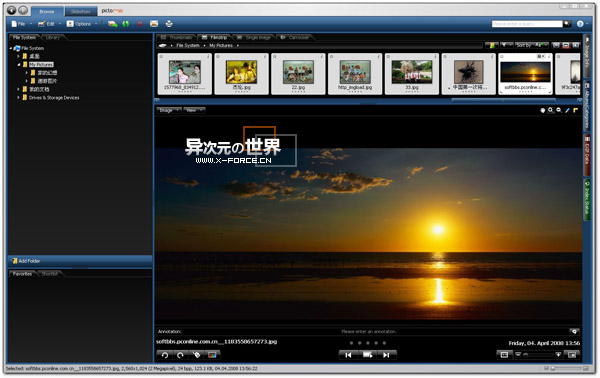600x378 pixels.
Task: Select the My Pictures folder
Action: [x=41, y=65]
